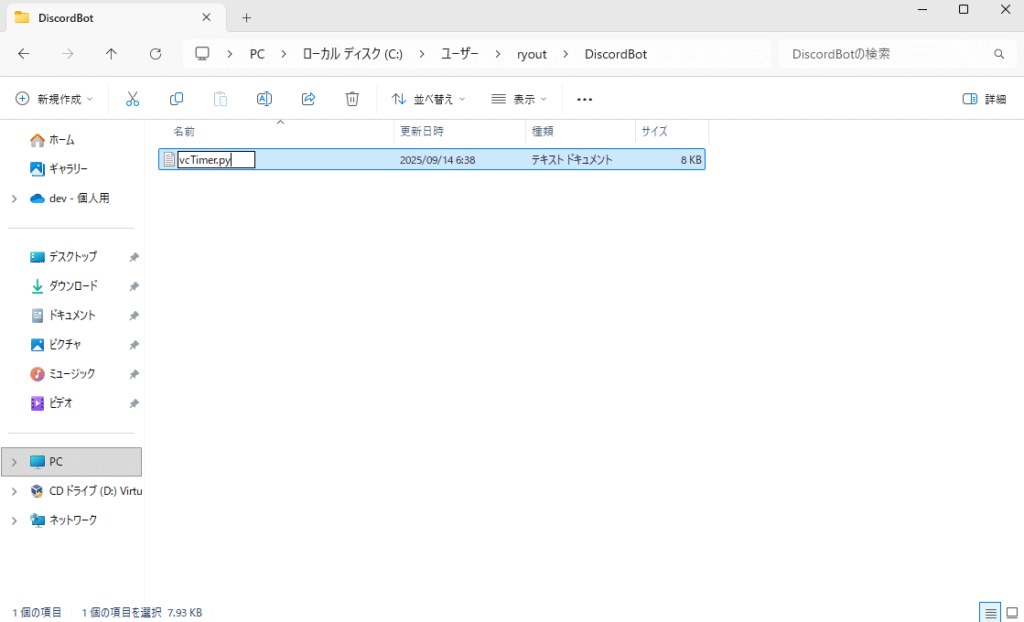The image size is (1024, 622).
Task: Open a new tab with plus button
Action: tap(247, 18)
